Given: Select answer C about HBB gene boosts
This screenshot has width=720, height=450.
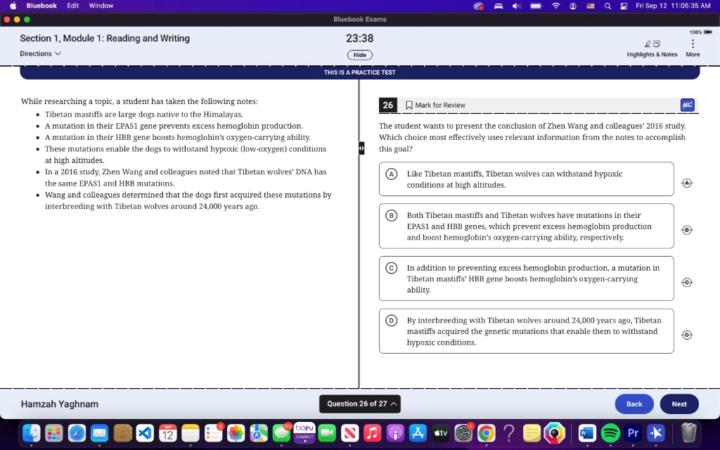Looking at the screenshot, I should pos(526,278).
